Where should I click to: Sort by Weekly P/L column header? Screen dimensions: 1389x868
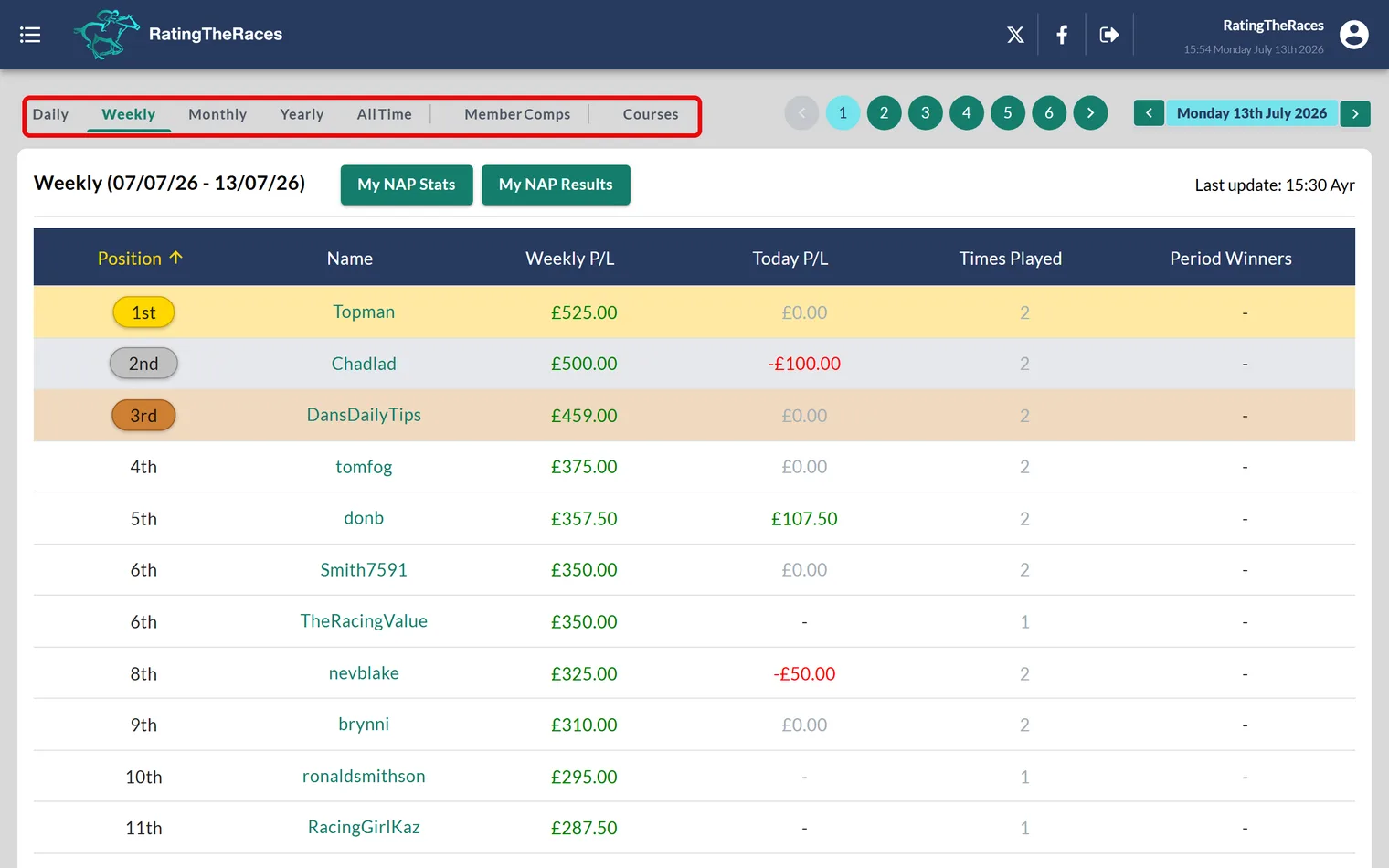(570, 259)
